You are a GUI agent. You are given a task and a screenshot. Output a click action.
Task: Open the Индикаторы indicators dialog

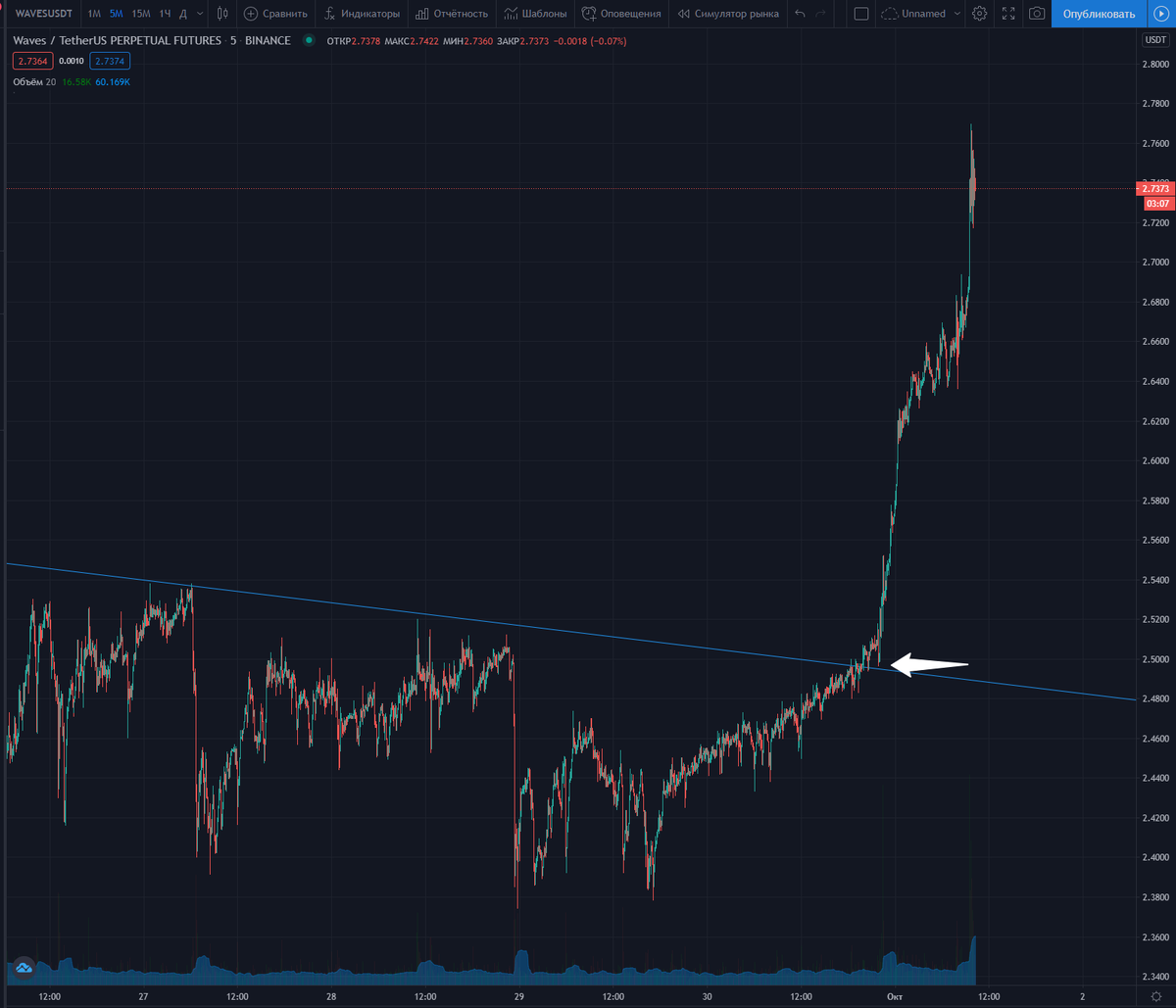pos(362,14)
